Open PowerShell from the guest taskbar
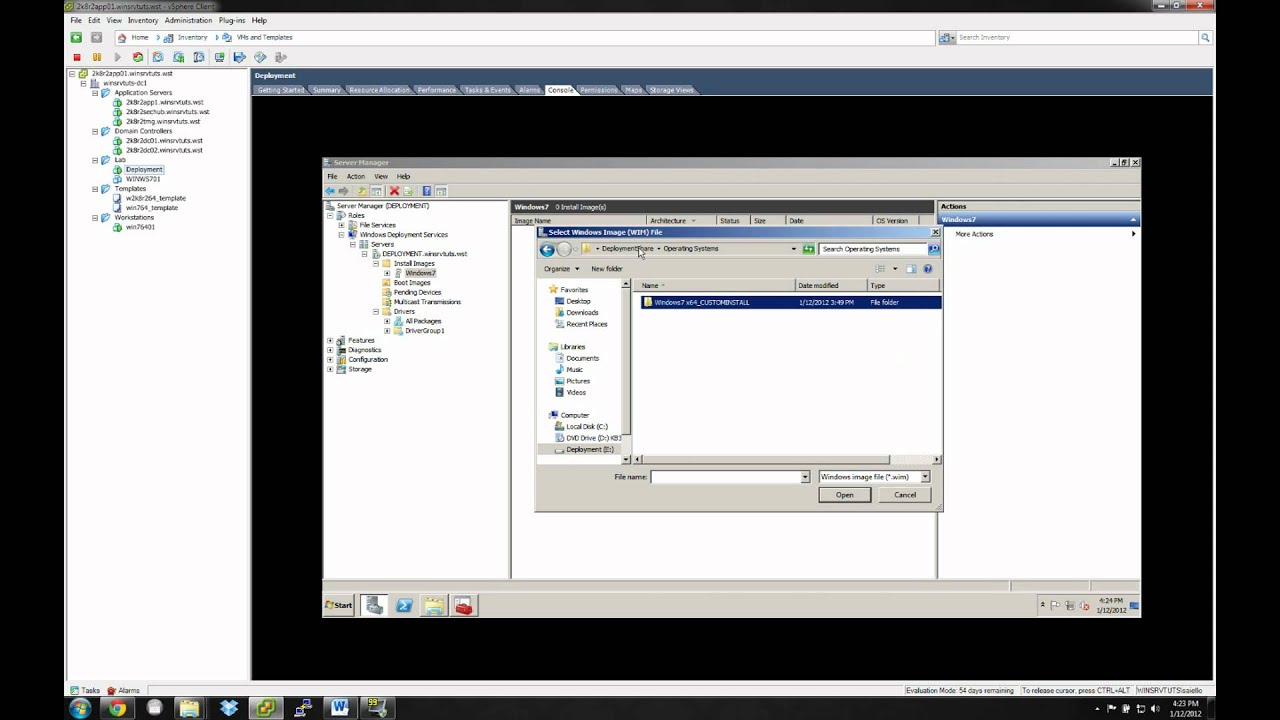1280x720 pixels. 404,605
